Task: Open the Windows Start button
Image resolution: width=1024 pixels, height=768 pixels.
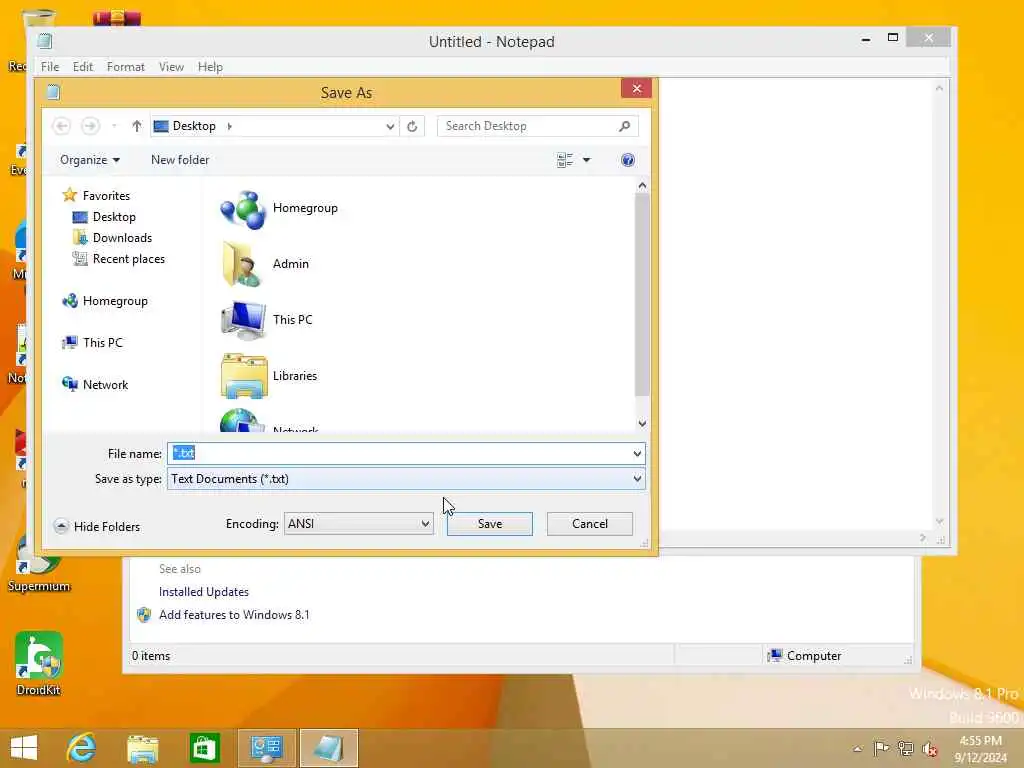Action: pyautogui.click(x=24, y=748)
